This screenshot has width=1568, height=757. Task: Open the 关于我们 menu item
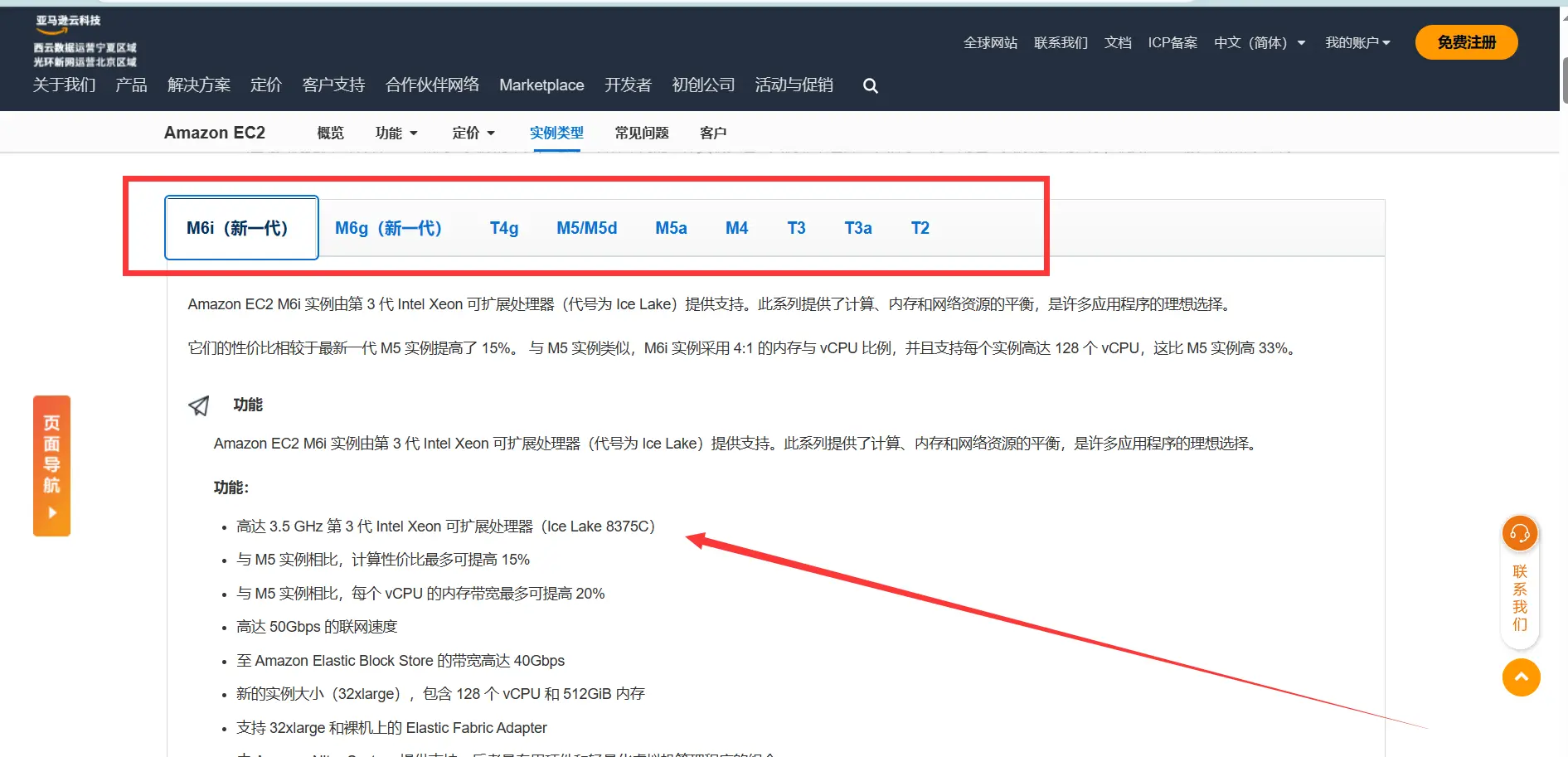pos(64,85)
